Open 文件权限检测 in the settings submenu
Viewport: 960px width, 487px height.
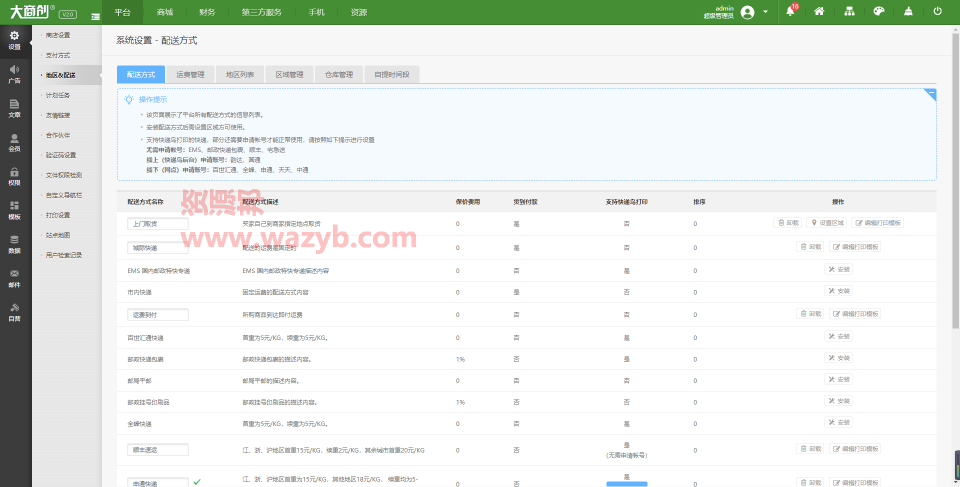point(64,175)
